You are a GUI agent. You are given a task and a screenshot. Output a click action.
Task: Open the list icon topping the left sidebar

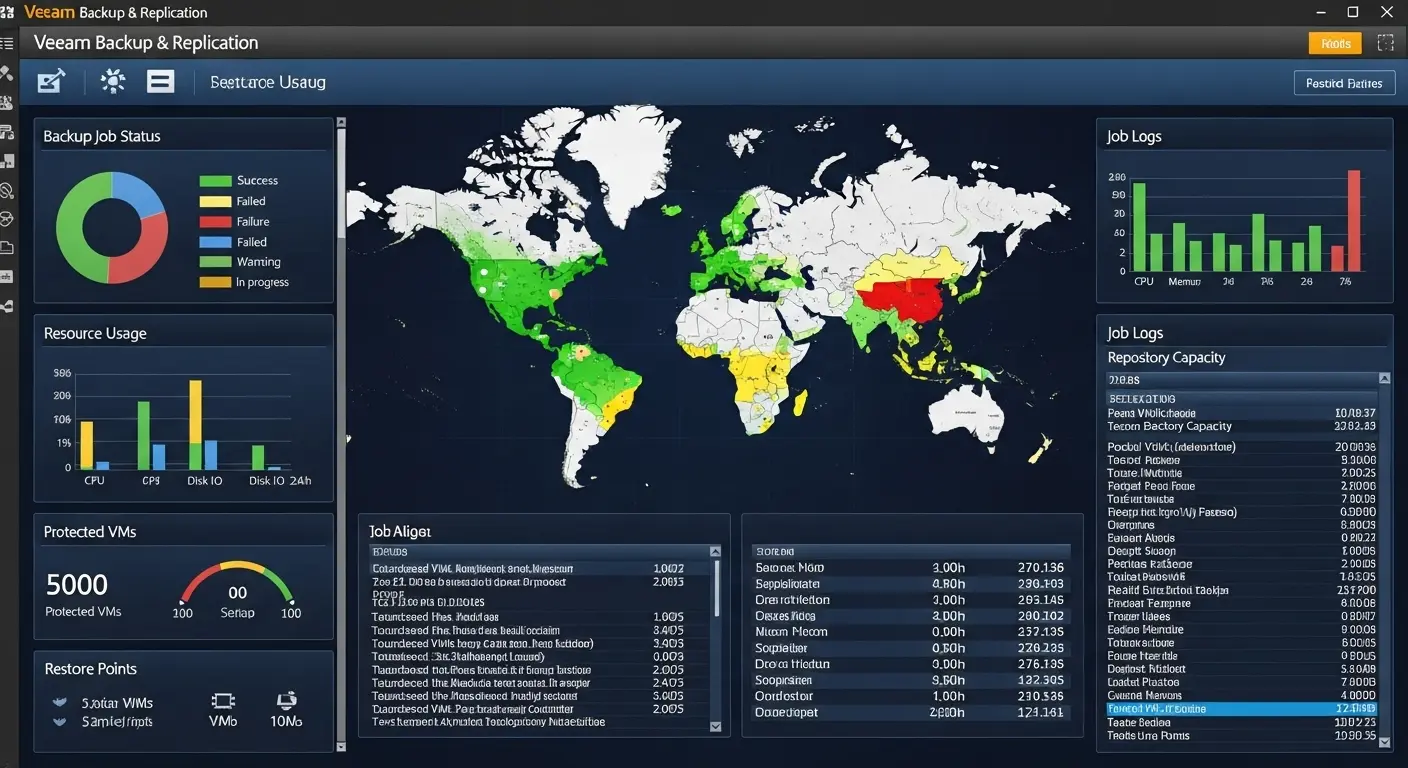(7, 43)
